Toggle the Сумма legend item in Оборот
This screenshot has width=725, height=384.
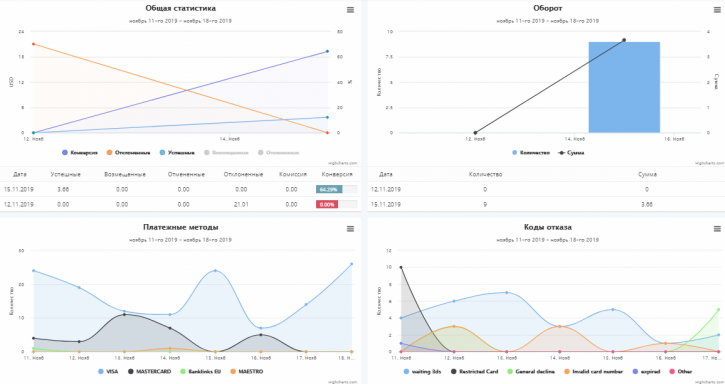coord(571,153)
